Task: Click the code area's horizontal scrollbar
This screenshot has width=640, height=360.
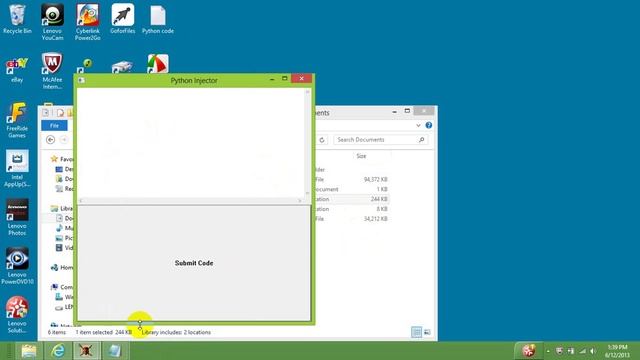Action: pyautogui.click(x=190, y=200)
